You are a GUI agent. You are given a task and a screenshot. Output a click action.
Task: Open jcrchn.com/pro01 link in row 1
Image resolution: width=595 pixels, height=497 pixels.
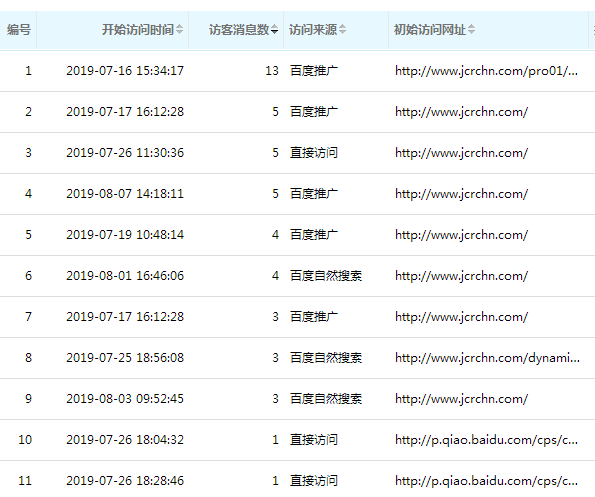(x=486, y=71)
